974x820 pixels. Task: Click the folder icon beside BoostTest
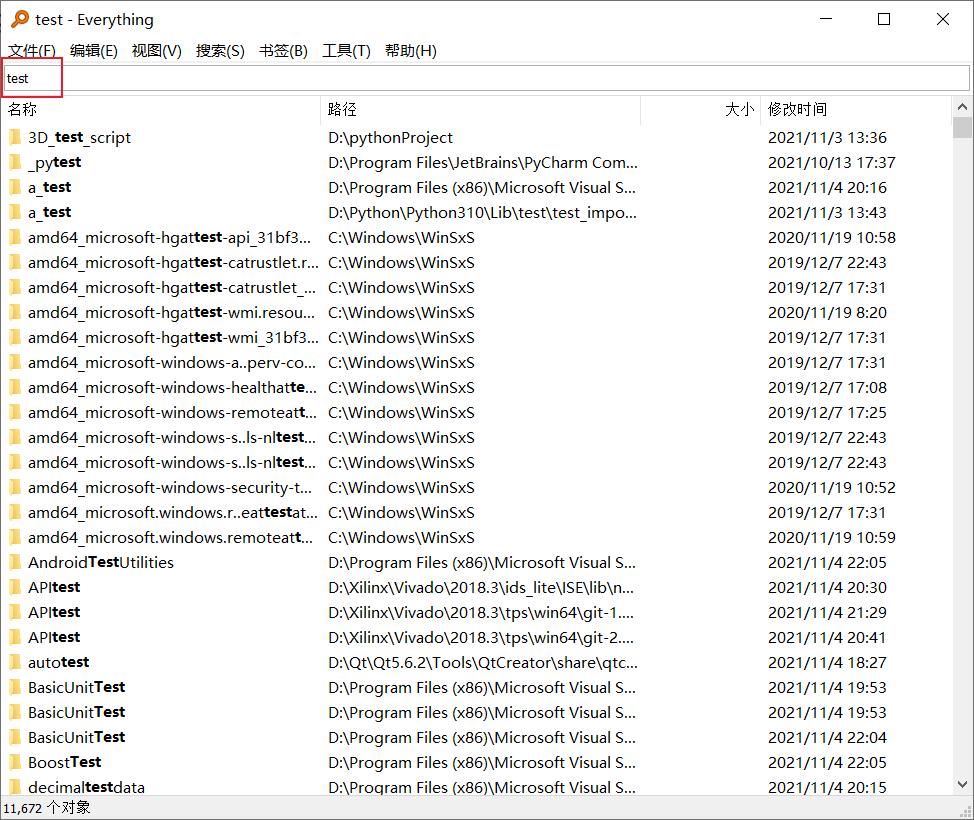(16, 762)
